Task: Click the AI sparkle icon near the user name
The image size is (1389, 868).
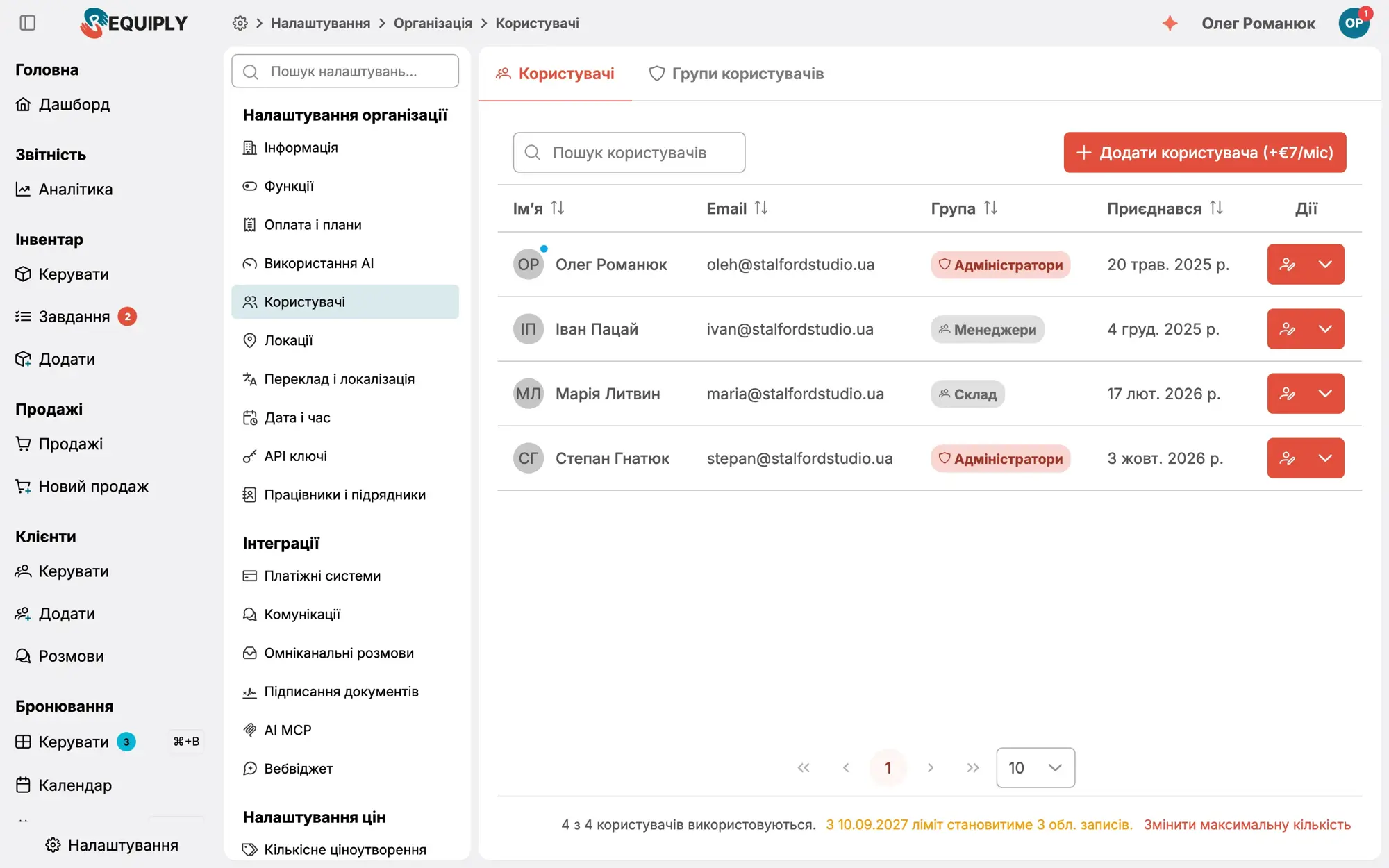Action: tap(1170, 23)
